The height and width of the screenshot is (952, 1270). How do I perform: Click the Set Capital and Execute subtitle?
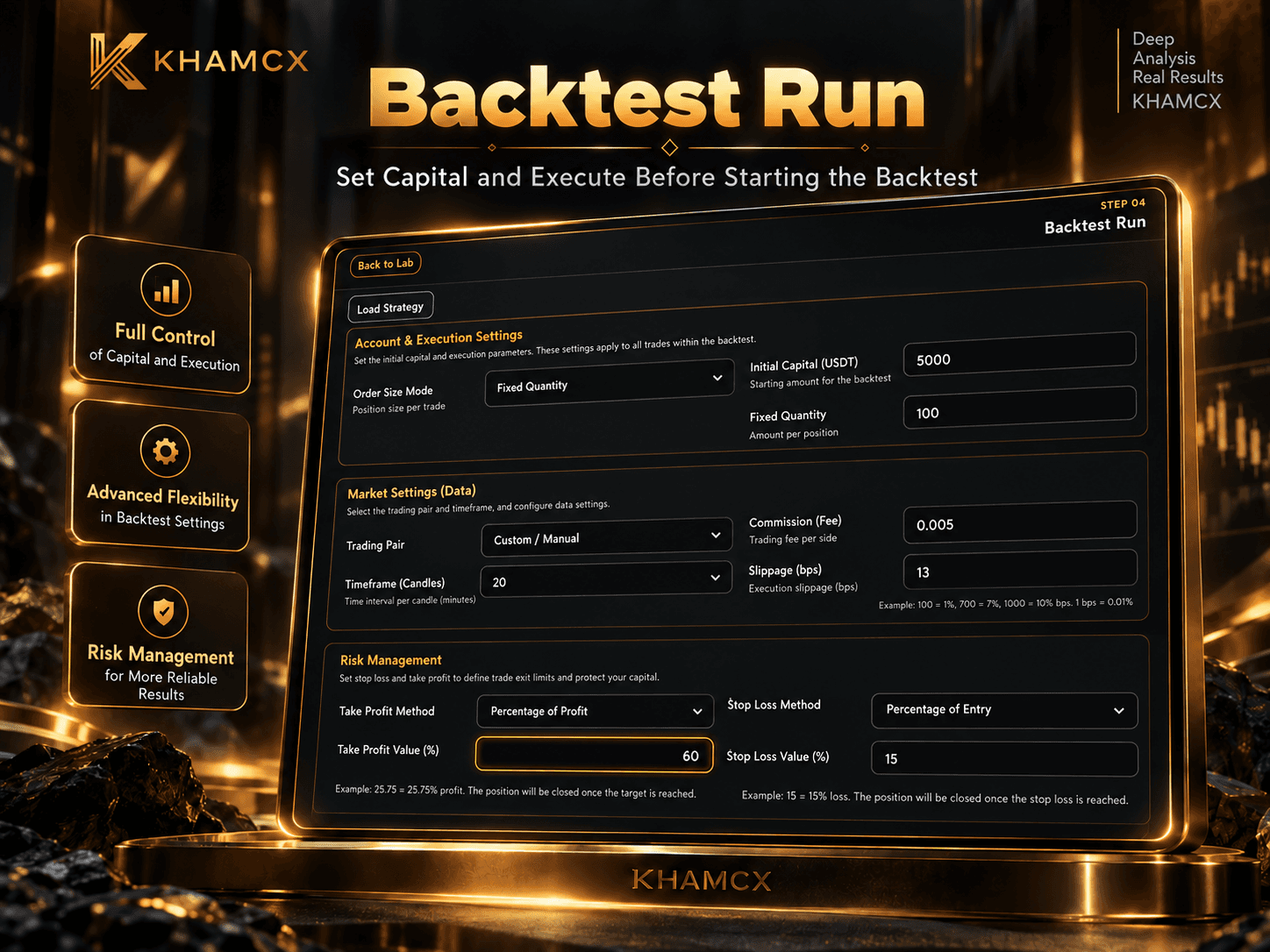click(x=657, y=177)
